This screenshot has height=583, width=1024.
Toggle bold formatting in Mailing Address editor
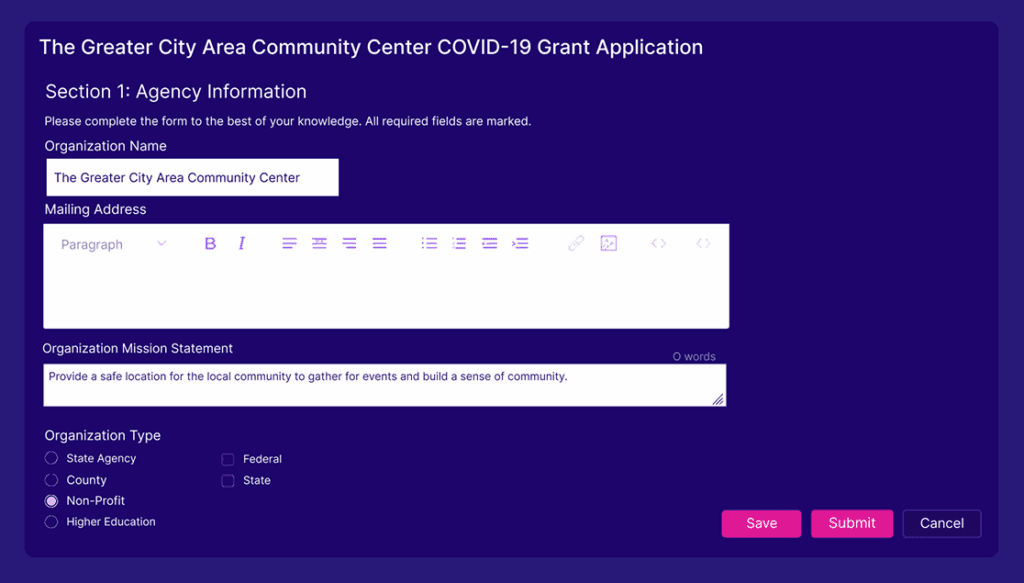pyautogui.click(x=210, y=244)
